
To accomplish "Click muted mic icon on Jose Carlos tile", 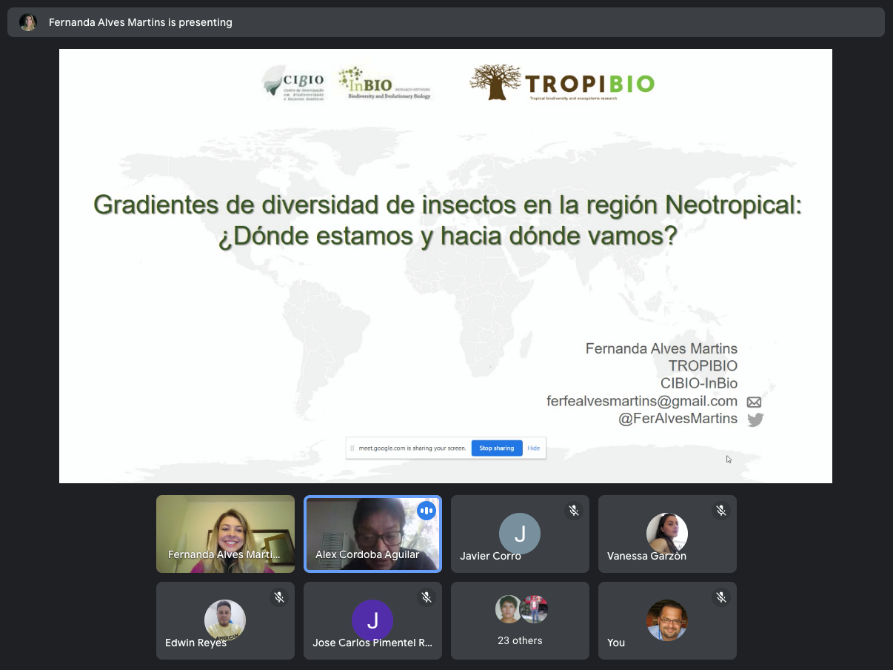I will (x=427, y=597).
